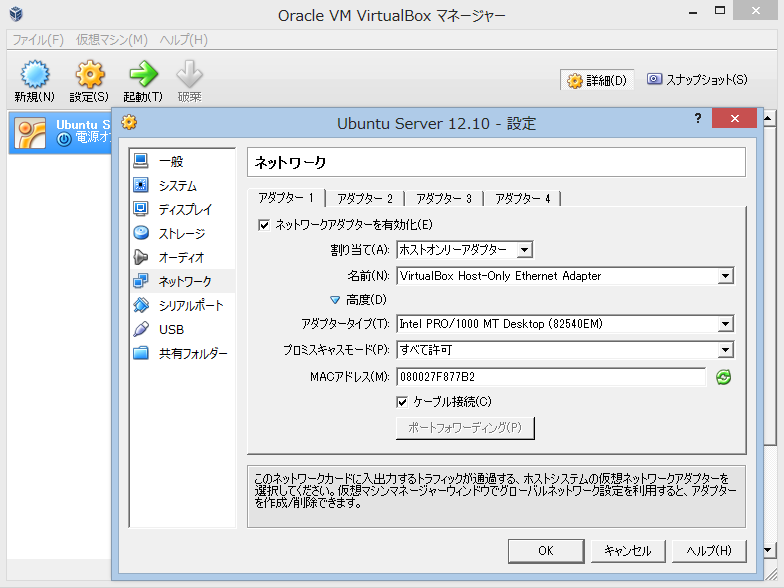
Task: Click the VirtualBox cube icon in title bar
Action: point(16,14)
